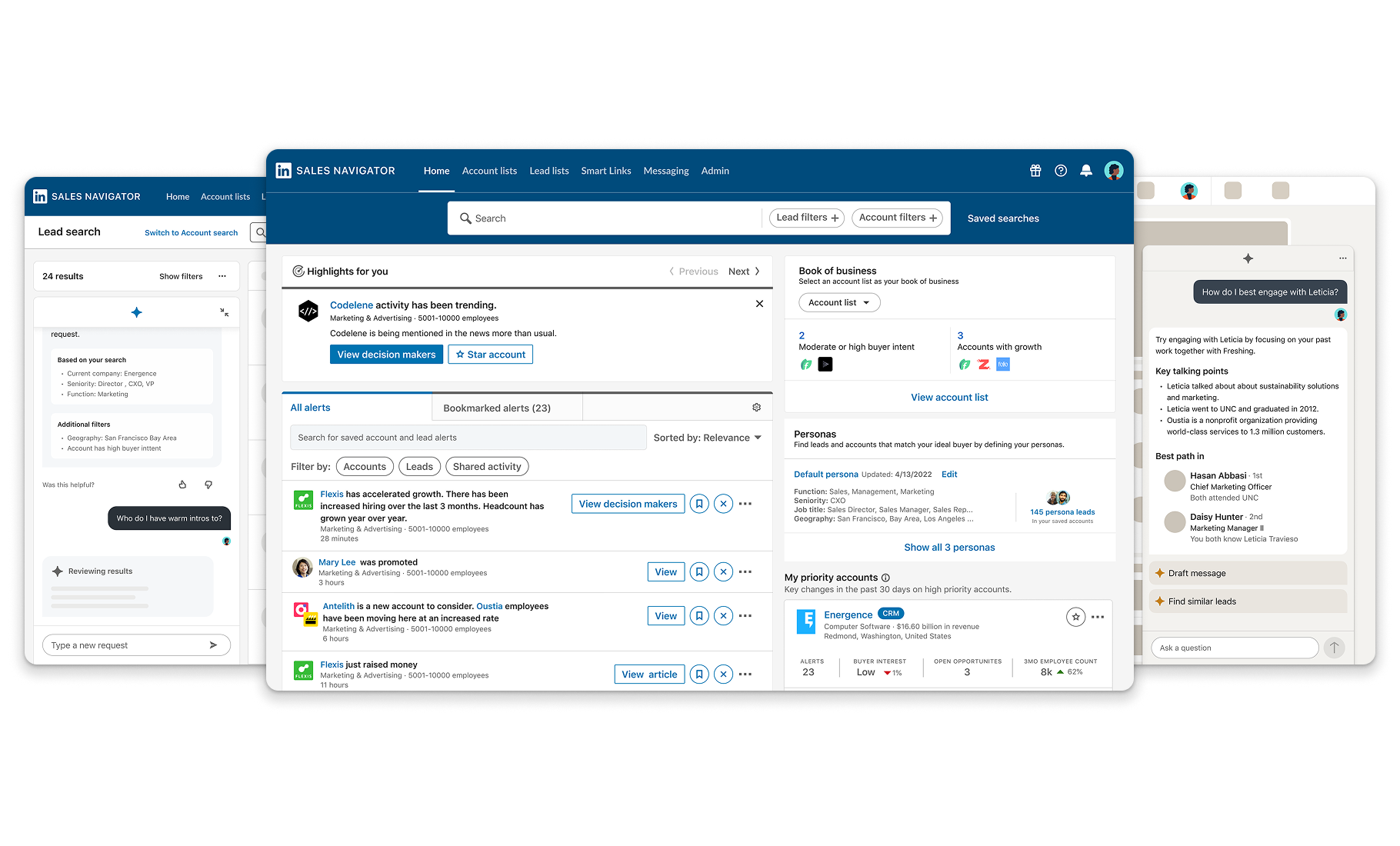The height and width of the screenshot is (846, 1400).
Task: Send the new request in Lead search window
Action: tap(213, 645)
